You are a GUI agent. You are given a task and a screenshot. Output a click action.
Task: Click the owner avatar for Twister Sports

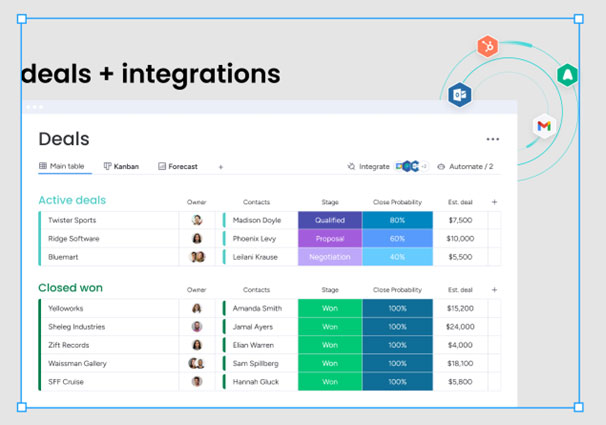point(197,220)
